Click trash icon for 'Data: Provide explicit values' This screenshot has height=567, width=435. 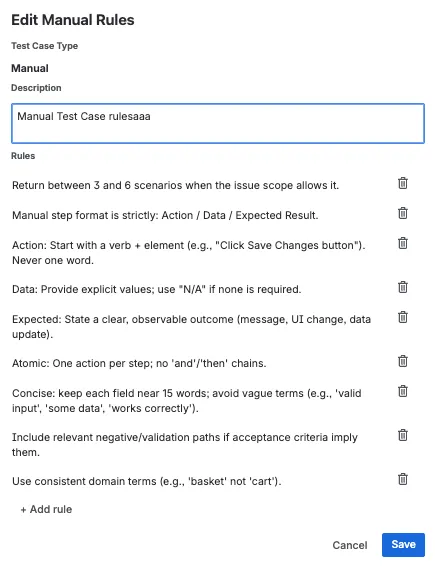tap(402, 287)
